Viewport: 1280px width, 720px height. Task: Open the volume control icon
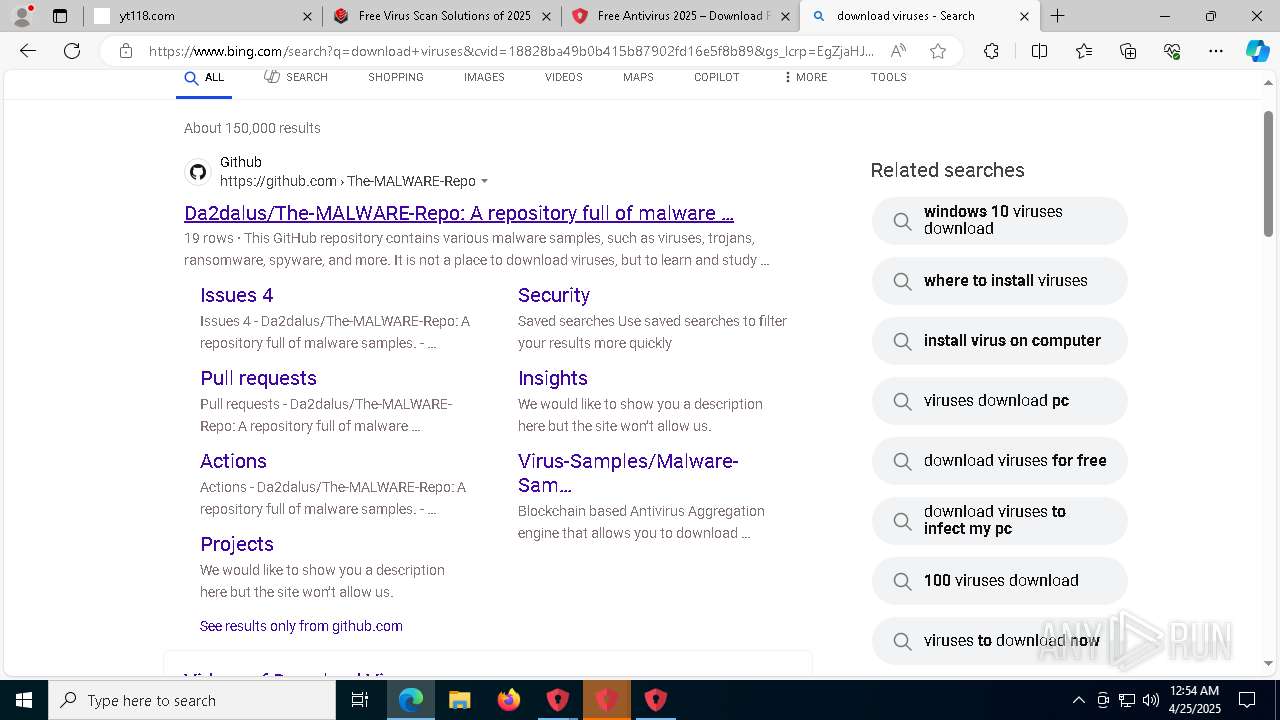coord(1151,700)
